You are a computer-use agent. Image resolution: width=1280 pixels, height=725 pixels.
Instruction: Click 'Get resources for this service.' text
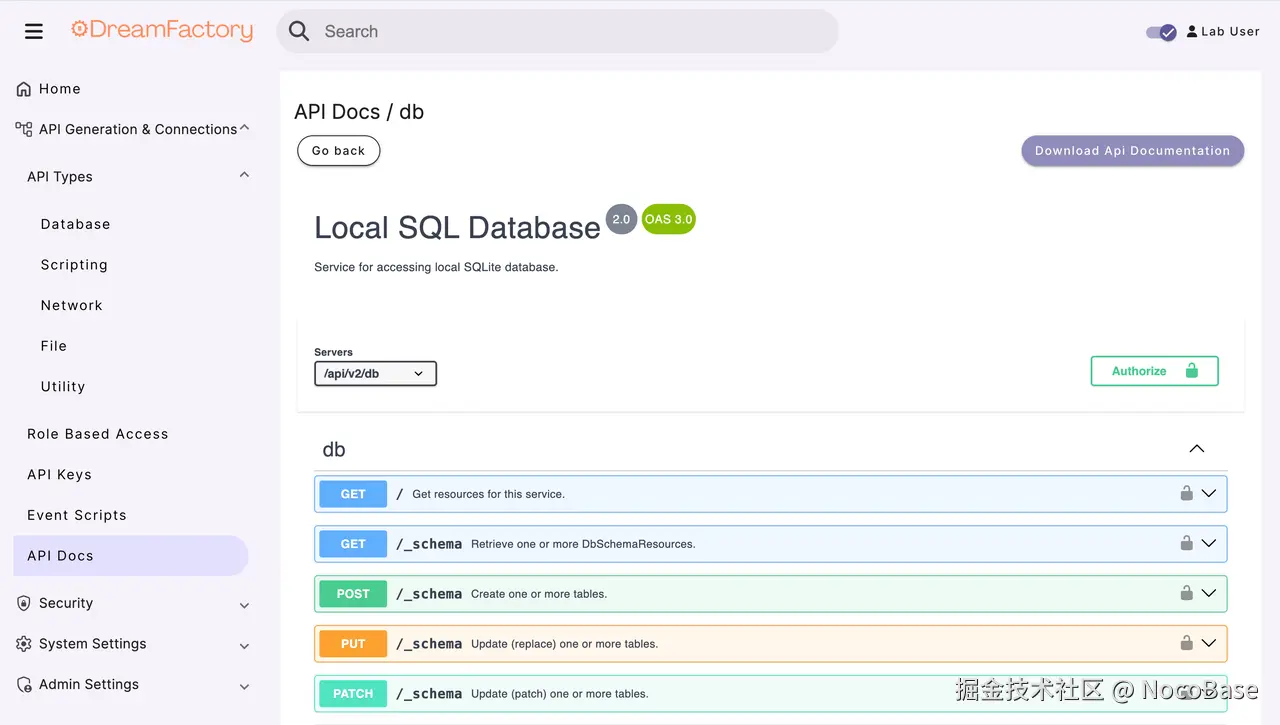(489, 494)
